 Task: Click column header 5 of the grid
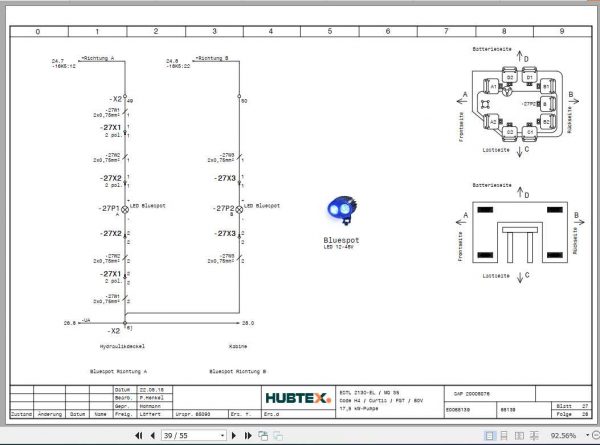click(330, 31)
